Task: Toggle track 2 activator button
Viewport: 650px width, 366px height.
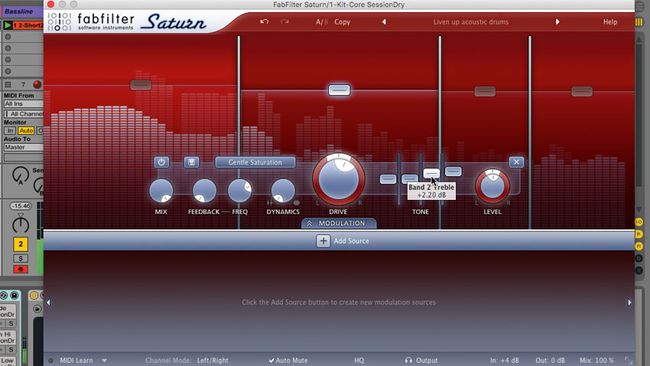Action: (x=21, y=244)
